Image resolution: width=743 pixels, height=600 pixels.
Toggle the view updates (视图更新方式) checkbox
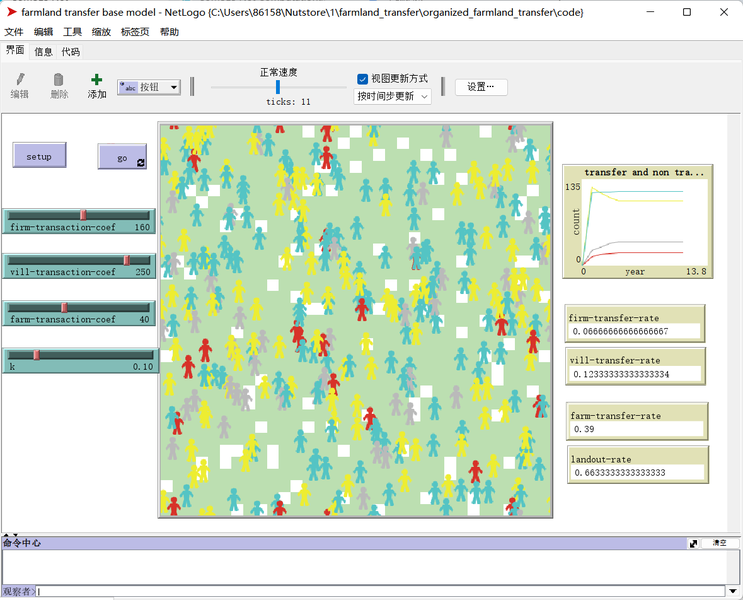pos(363,78)
